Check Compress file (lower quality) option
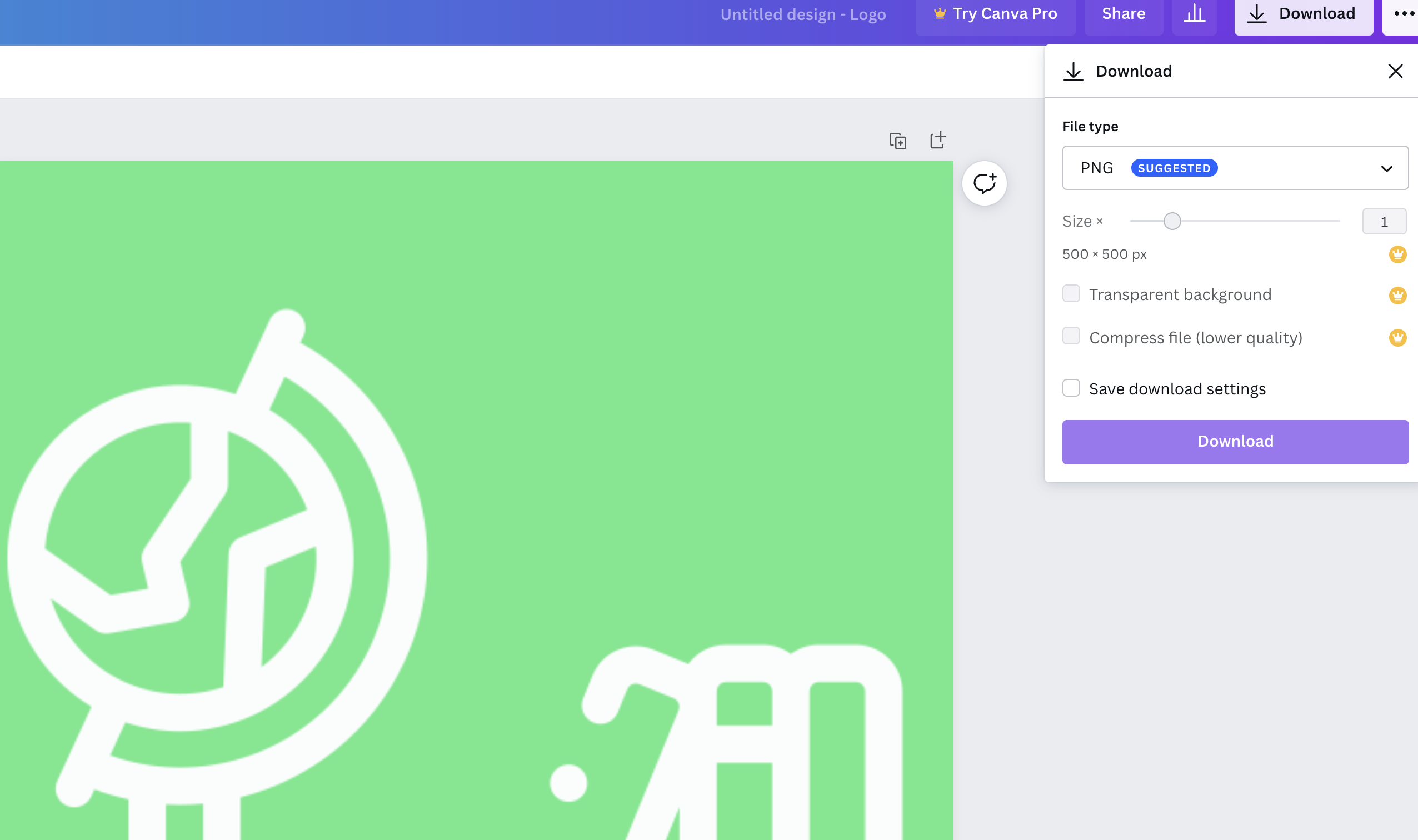1418x840 pixels. tap(1071, 336)
